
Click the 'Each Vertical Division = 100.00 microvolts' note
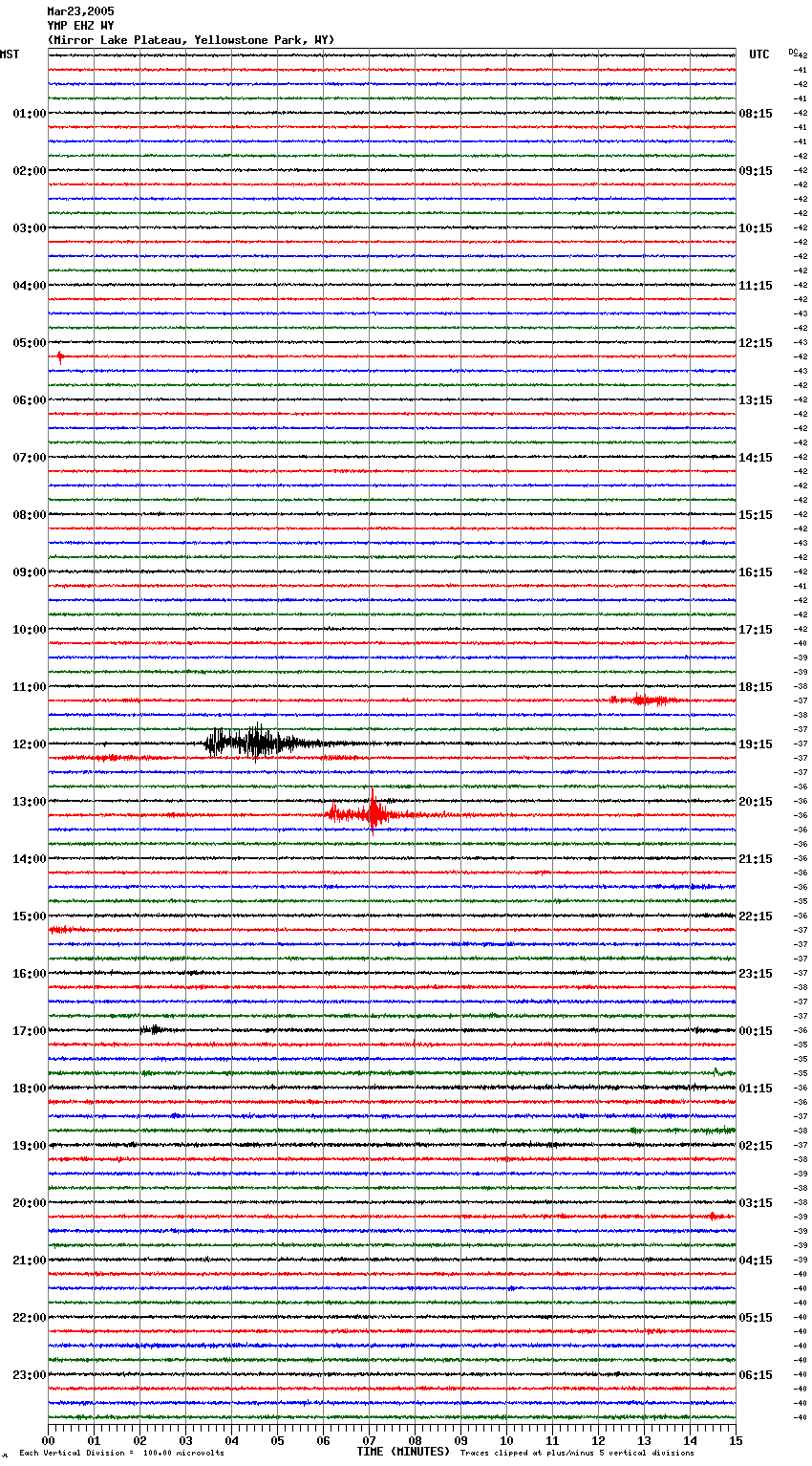click(x=121, y=1454)
